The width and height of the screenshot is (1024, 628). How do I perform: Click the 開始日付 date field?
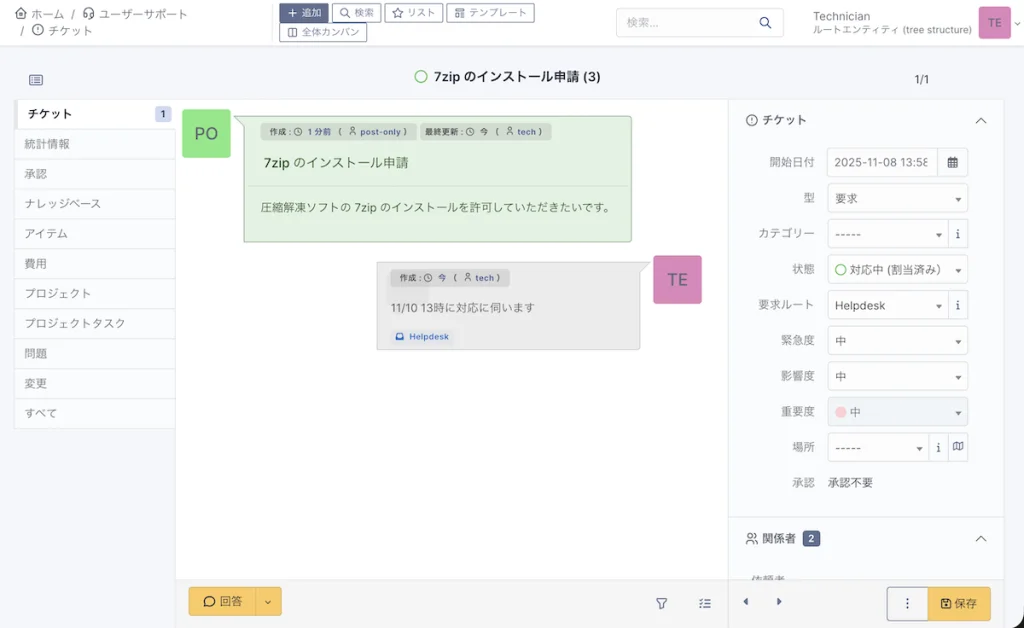(882, 163)
